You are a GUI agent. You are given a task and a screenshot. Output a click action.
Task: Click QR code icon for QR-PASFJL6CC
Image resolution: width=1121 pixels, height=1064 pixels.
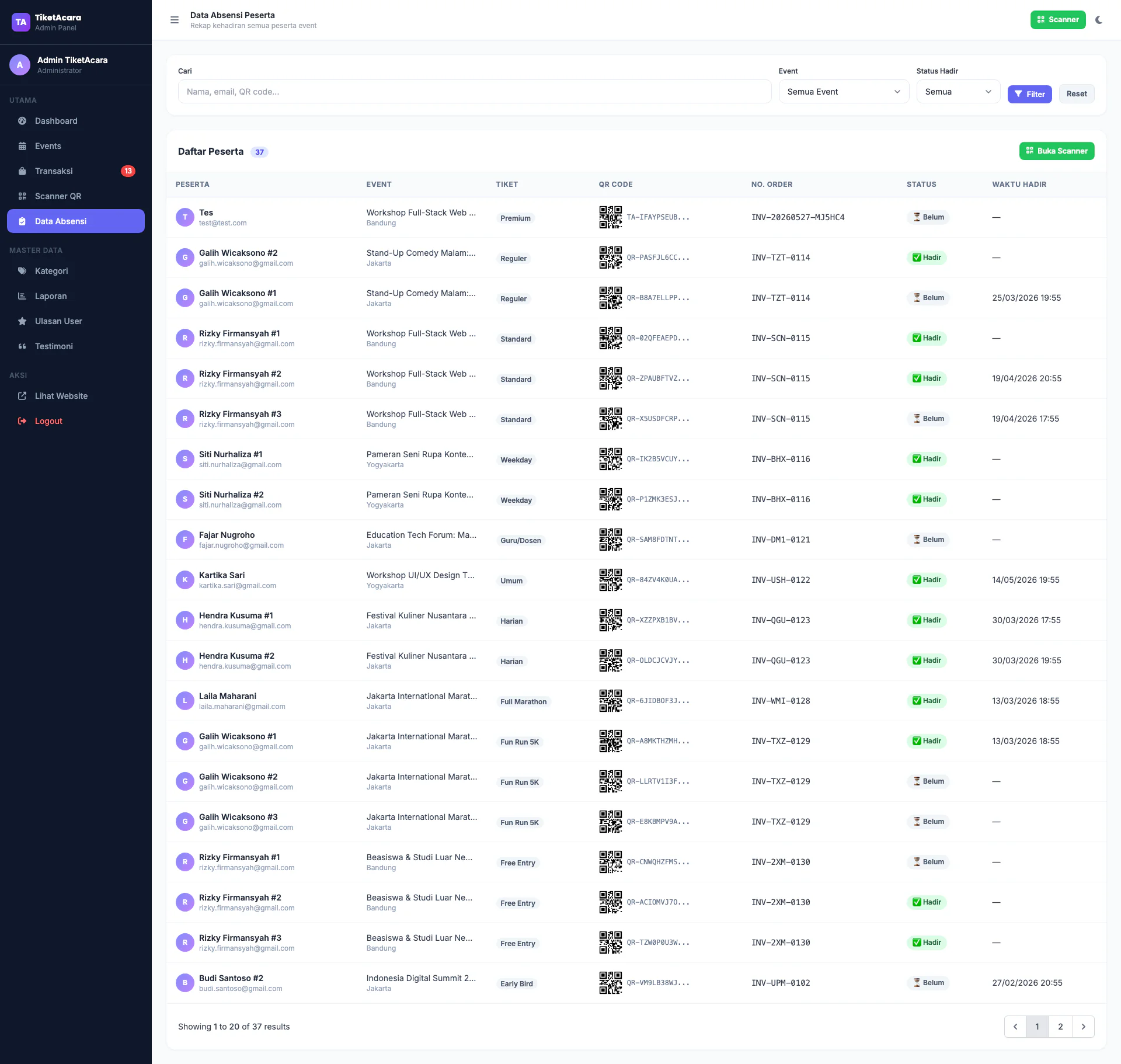point(610,258)
